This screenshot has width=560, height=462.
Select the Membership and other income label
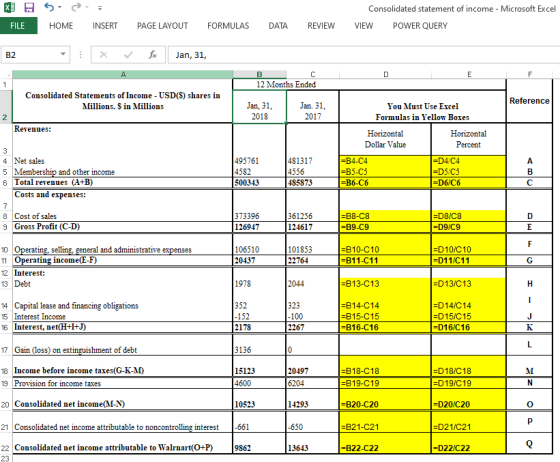click(x=122, y=172)
